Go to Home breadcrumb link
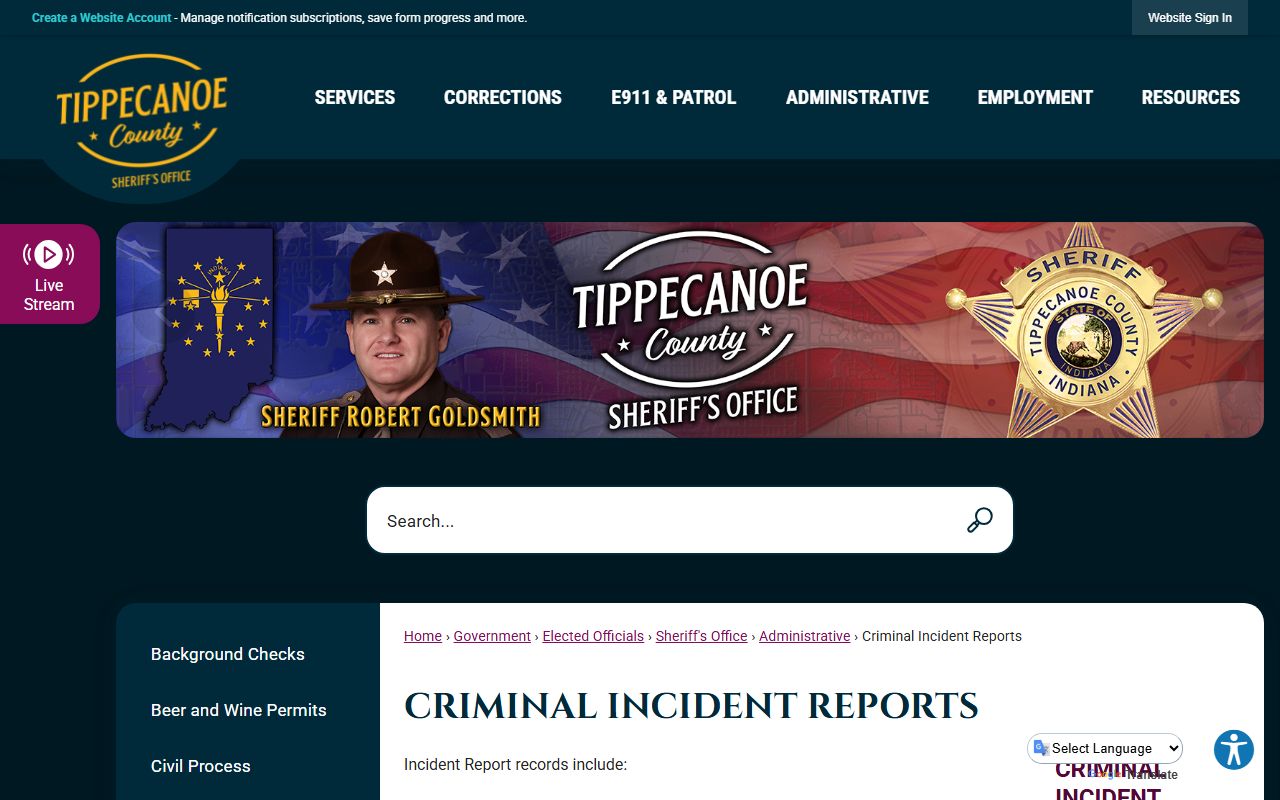Image resolution: width=1280 pixels, height=800 pixels. [423, 636]
